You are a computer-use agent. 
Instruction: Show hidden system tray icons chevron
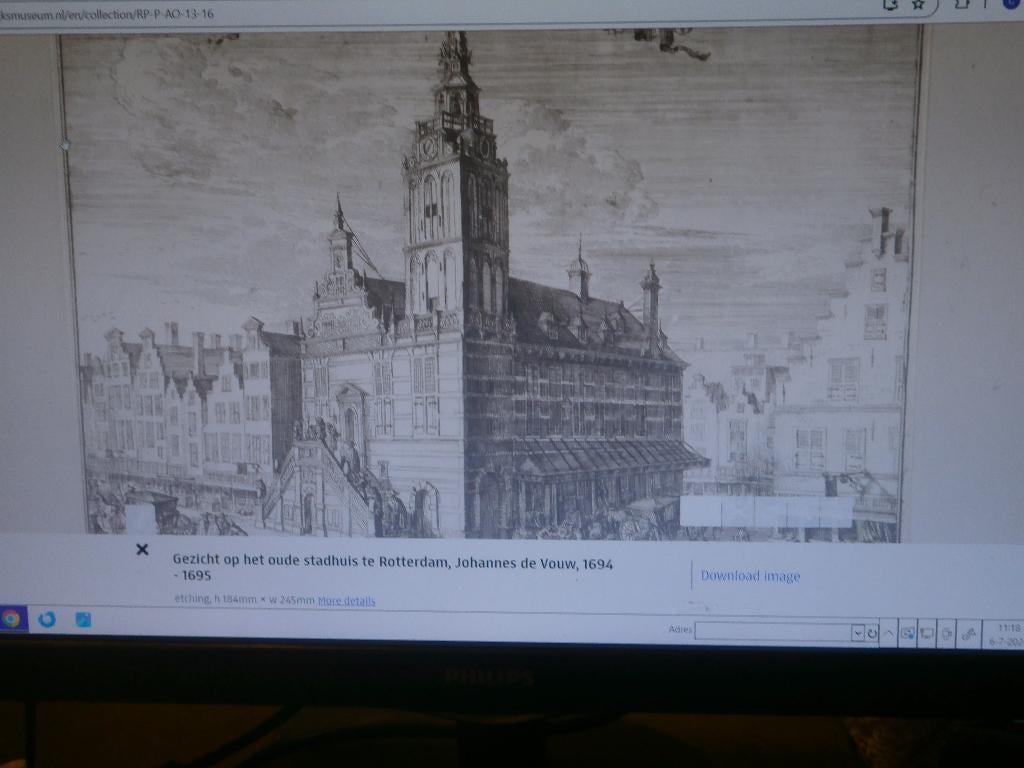(888, 633)
